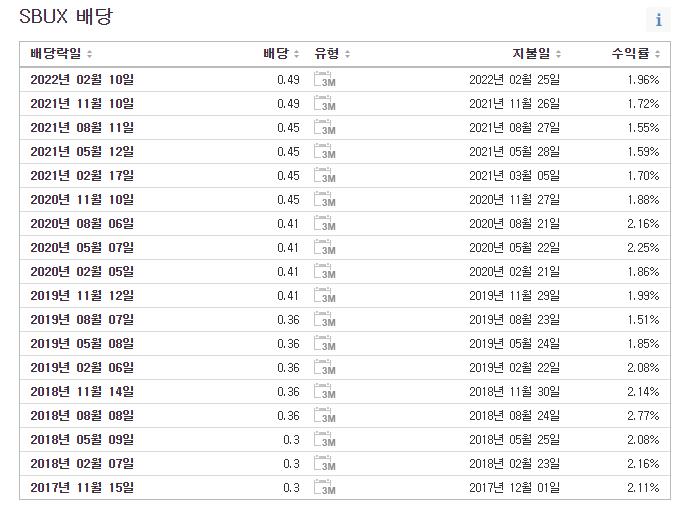Click 3M type icon in 2018년 05월 09일 row
680x509 pixels.
pyautogui.click(x=325, y=440)
